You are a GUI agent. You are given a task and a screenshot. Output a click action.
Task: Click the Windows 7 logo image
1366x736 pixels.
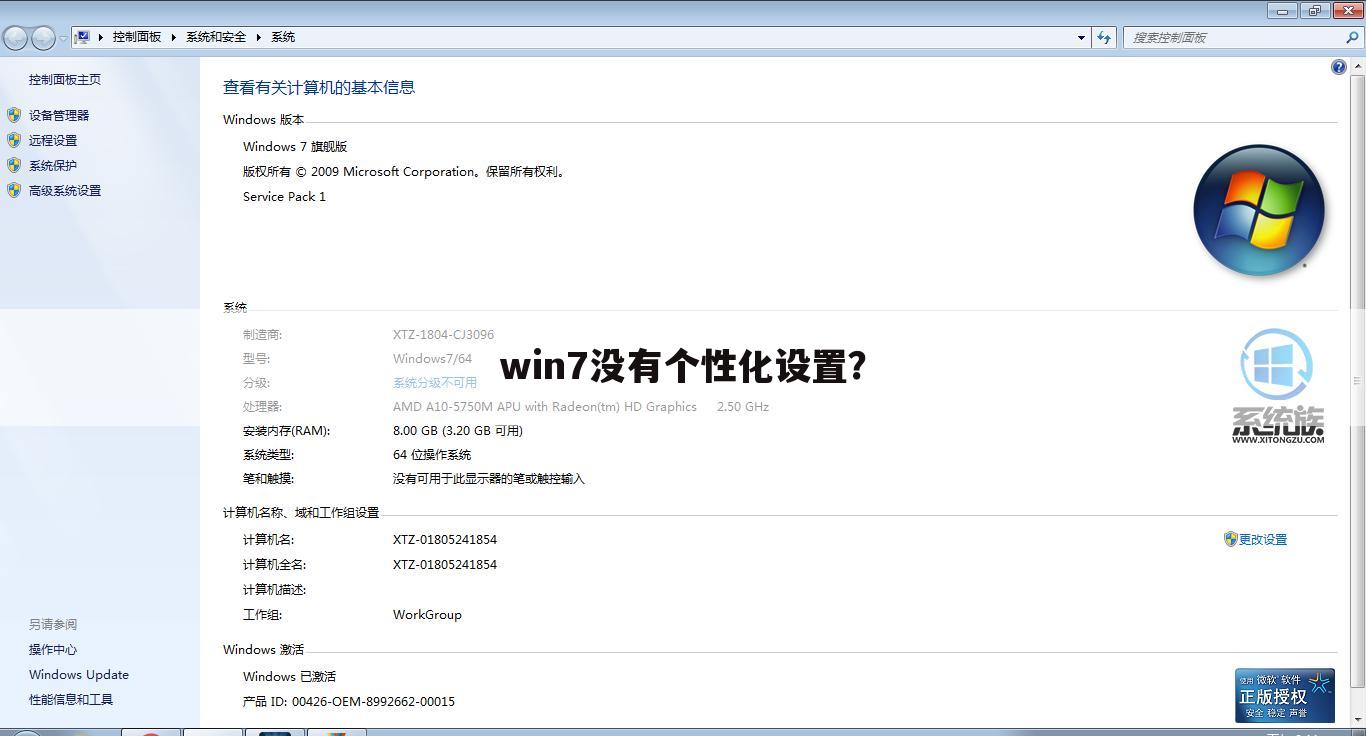pyautogui.click(x=1259, y=210)
